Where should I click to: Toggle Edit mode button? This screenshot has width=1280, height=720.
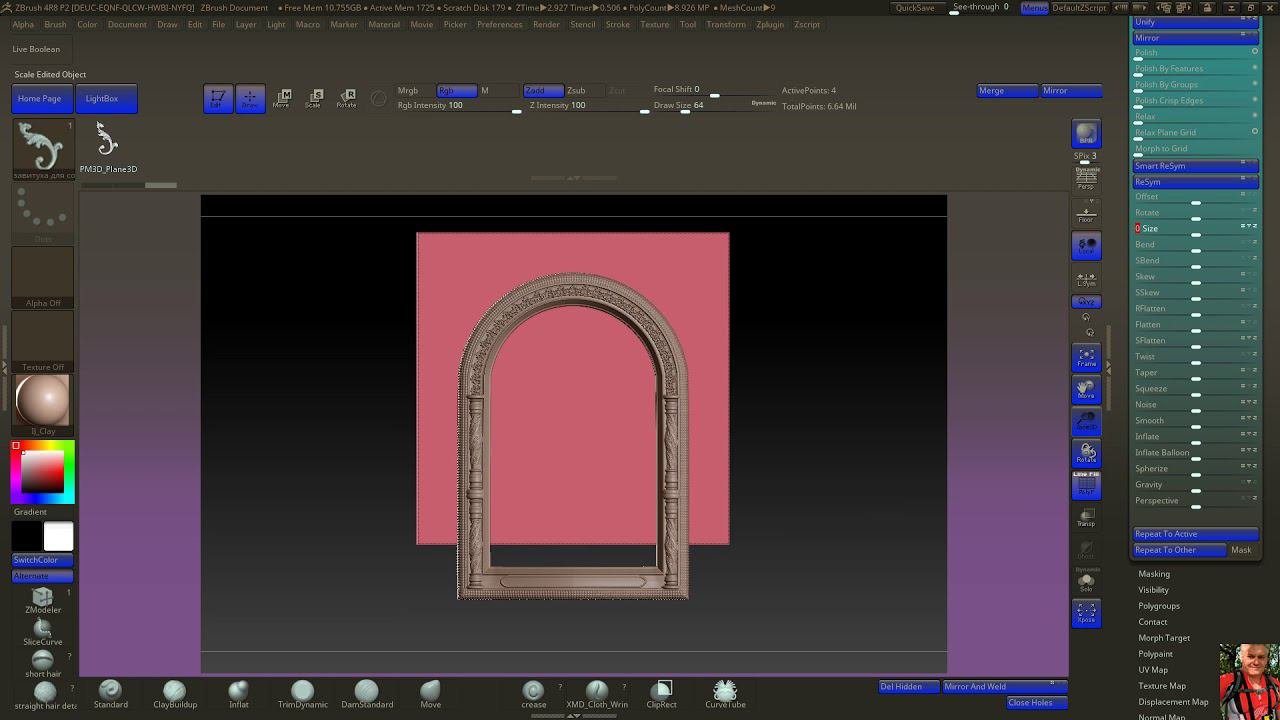tap(217, 98)
